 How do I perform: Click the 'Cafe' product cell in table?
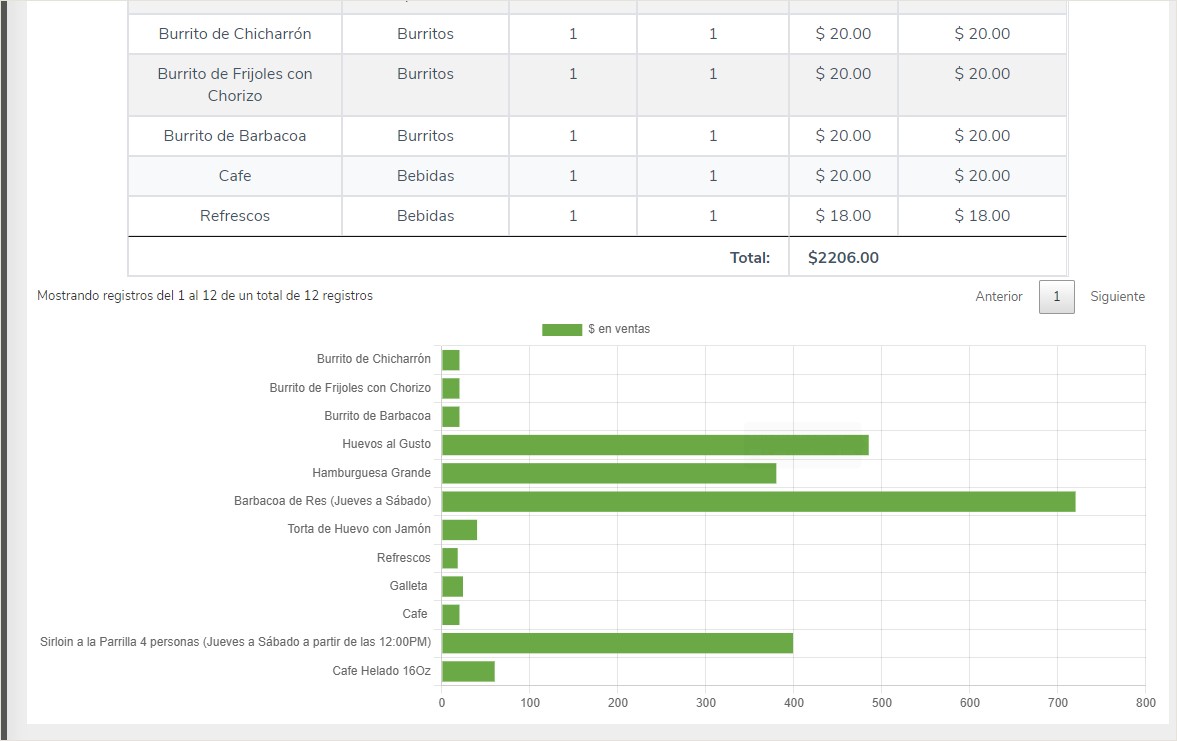235,176
